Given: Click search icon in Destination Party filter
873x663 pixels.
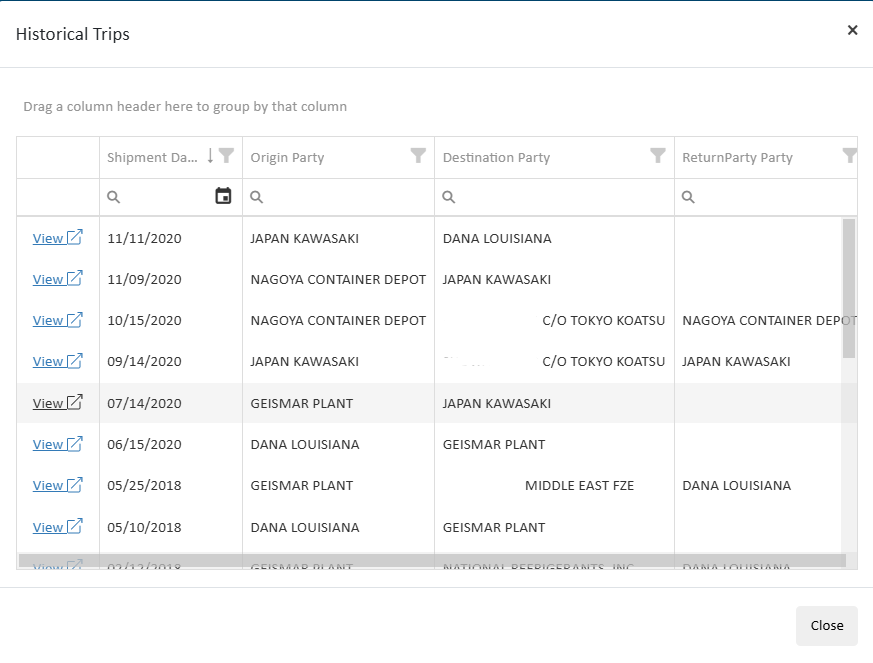Looking at the screenshot, I should [449, 197].
